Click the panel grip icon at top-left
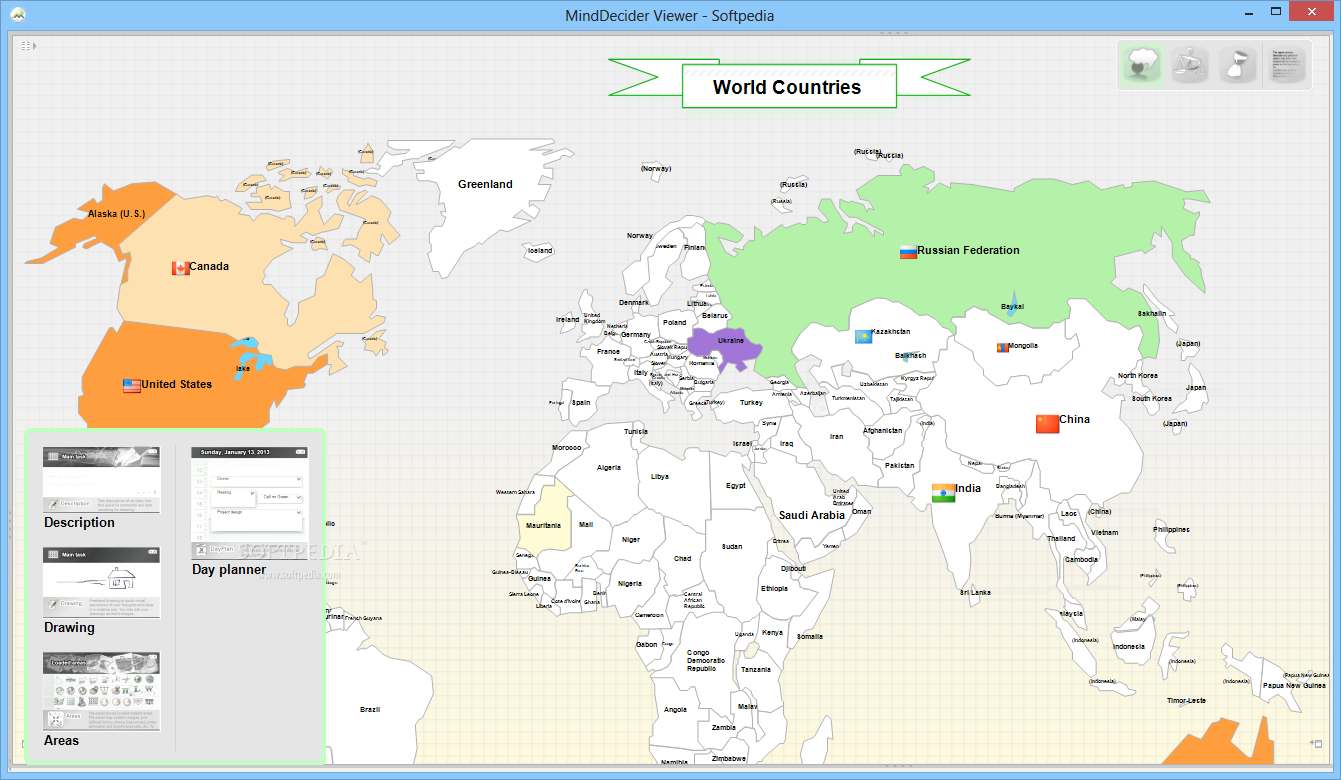Viewport: 1341px width, 780px height. 28,46
